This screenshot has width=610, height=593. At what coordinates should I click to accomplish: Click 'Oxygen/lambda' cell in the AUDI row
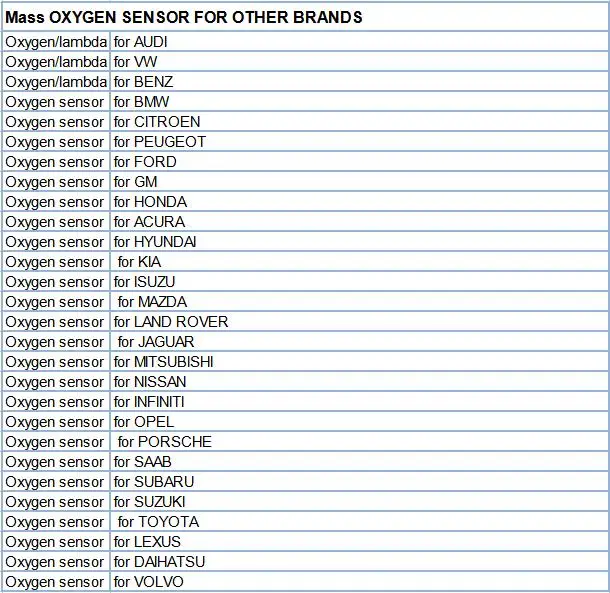(56, 42)
